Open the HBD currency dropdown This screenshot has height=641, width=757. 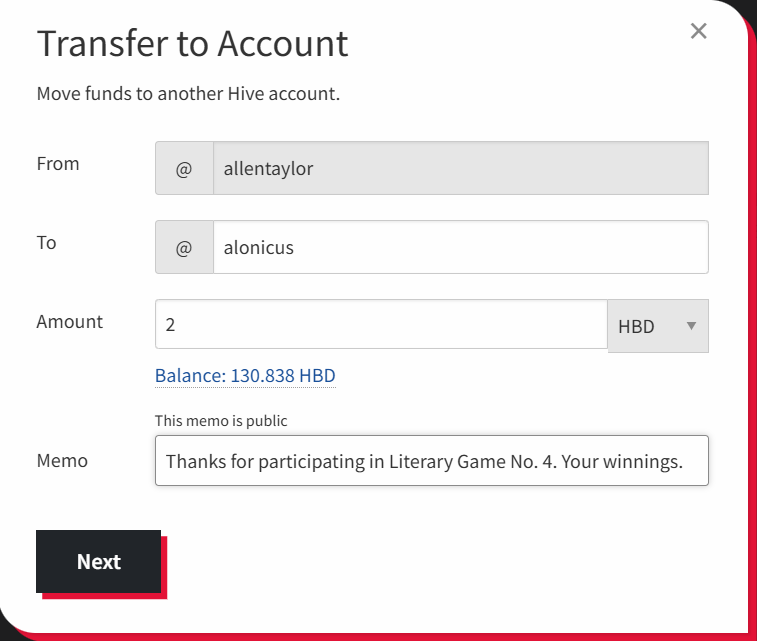657,326
